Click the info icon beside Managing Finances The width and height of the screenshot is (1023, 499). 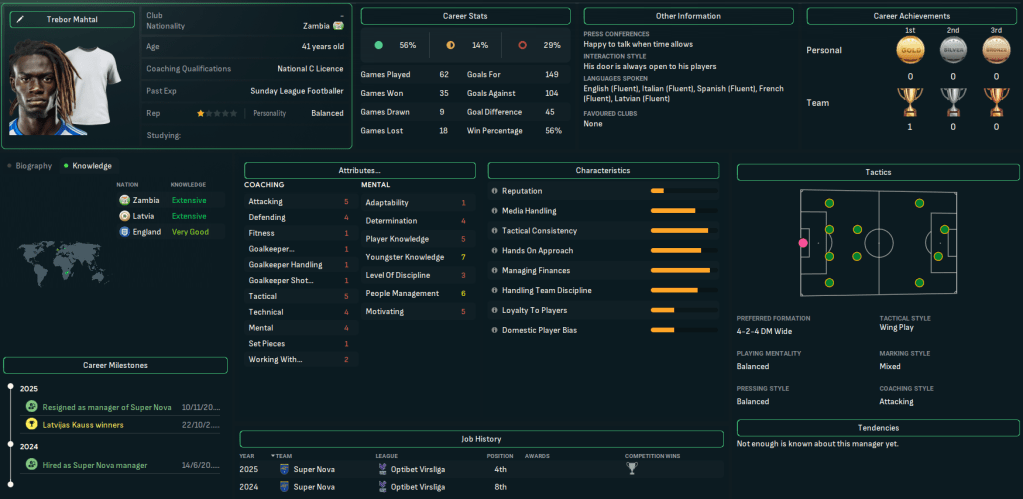click(494, 271)
